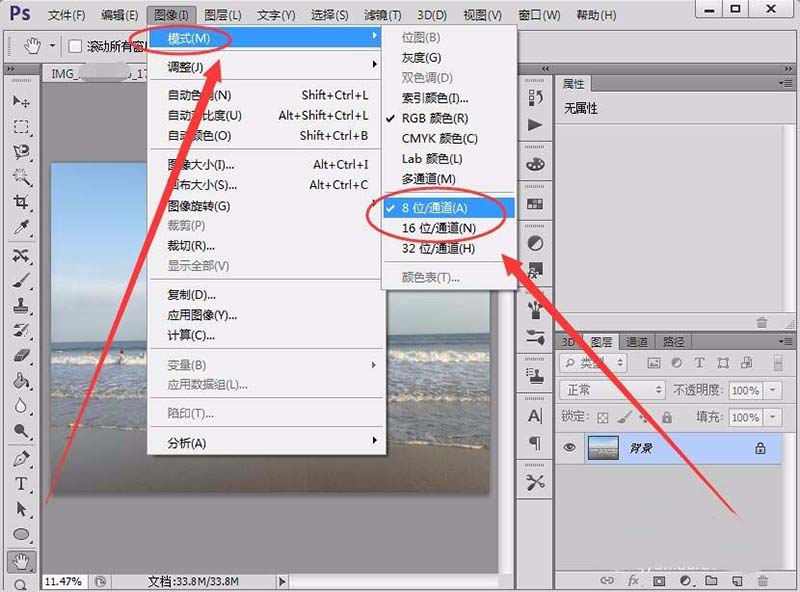The width and height of the screenshot is (800, 592).
Task: Delete layer using the trash icon
Action: pos(761,578)
